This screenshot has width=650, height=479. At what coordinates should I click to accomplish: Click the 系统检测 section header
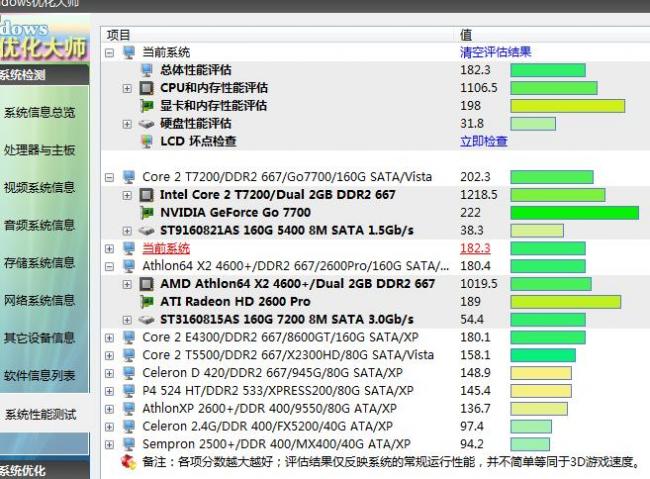tap(44, 75)
